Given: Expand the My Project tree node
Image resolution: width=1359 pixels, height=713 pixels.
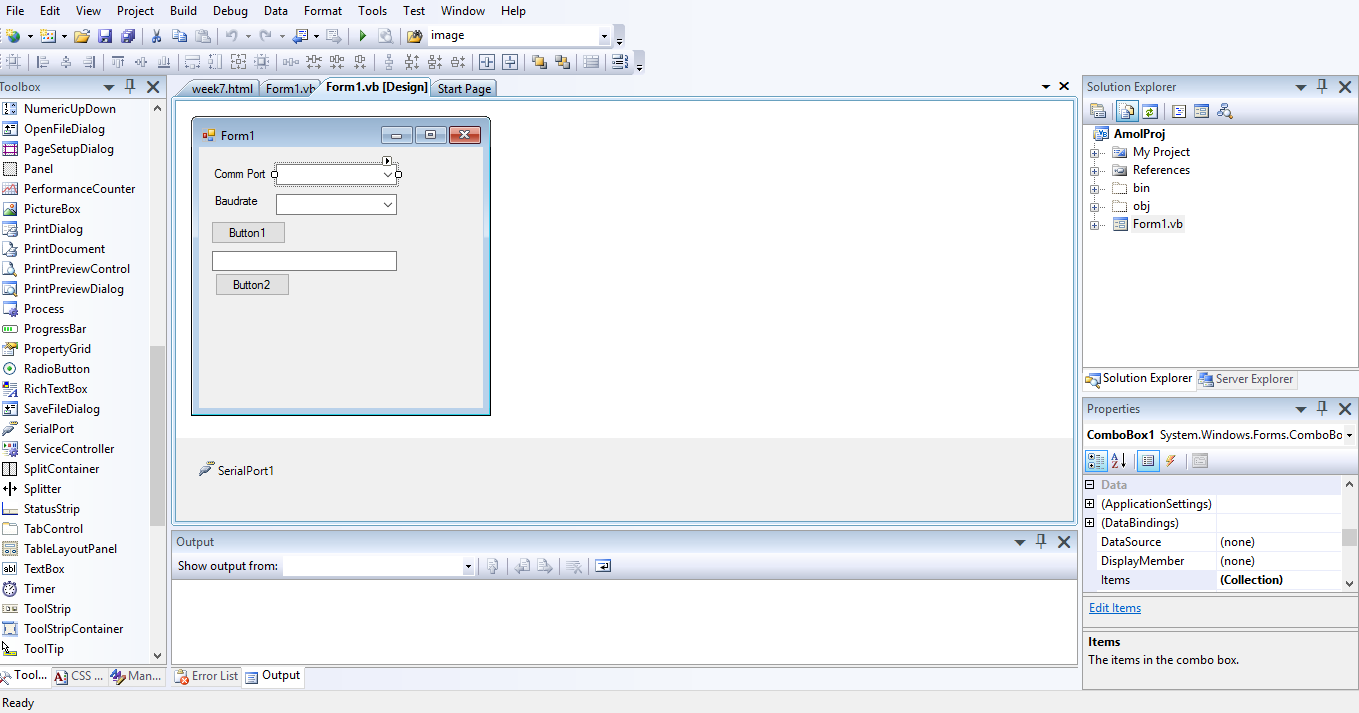Looking at the screenshot, I should tap(1095, 153).
